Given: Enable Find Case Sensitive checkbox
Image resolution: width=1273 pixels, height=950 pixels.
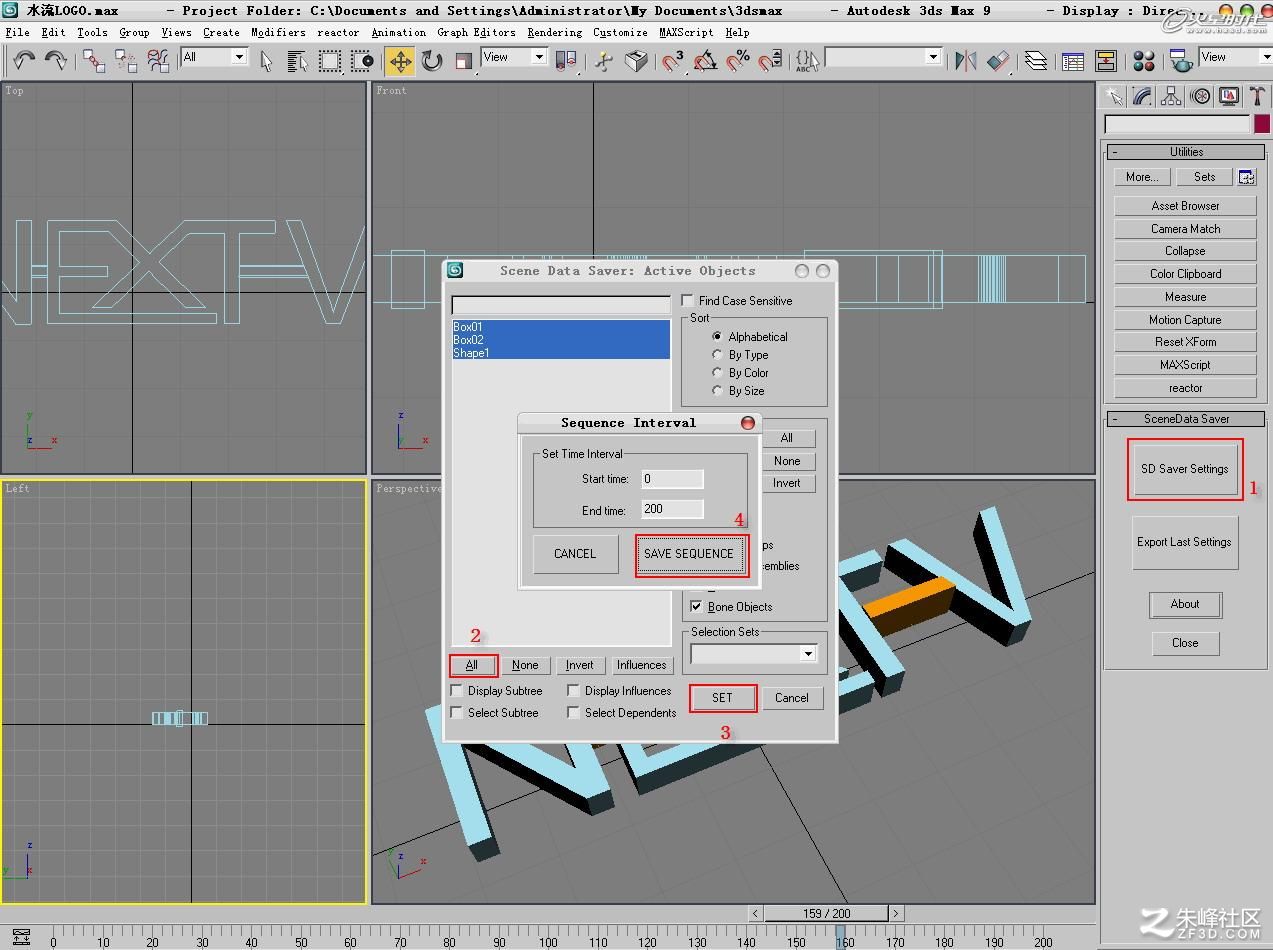Looking at the screenshot, I should [687, 300].
